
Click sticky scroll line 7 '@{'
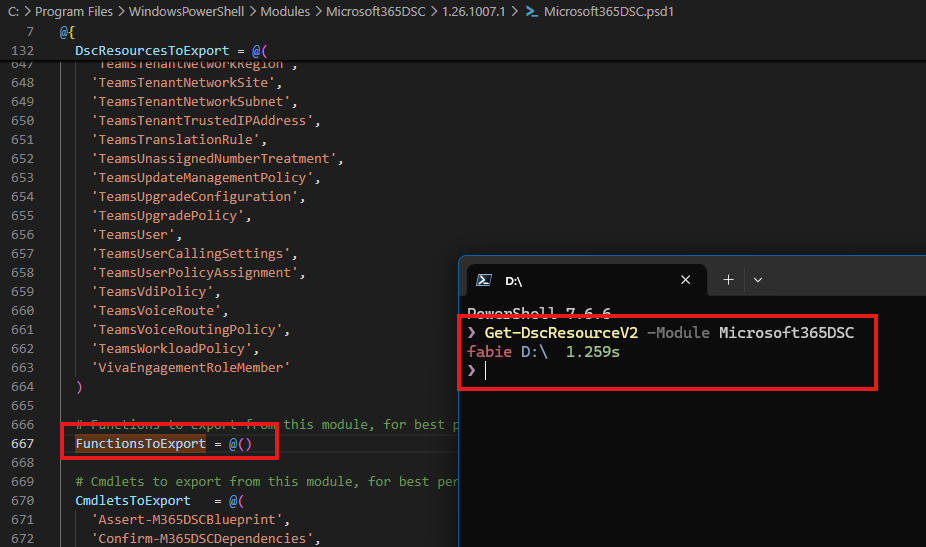click(x=67, y=32)
